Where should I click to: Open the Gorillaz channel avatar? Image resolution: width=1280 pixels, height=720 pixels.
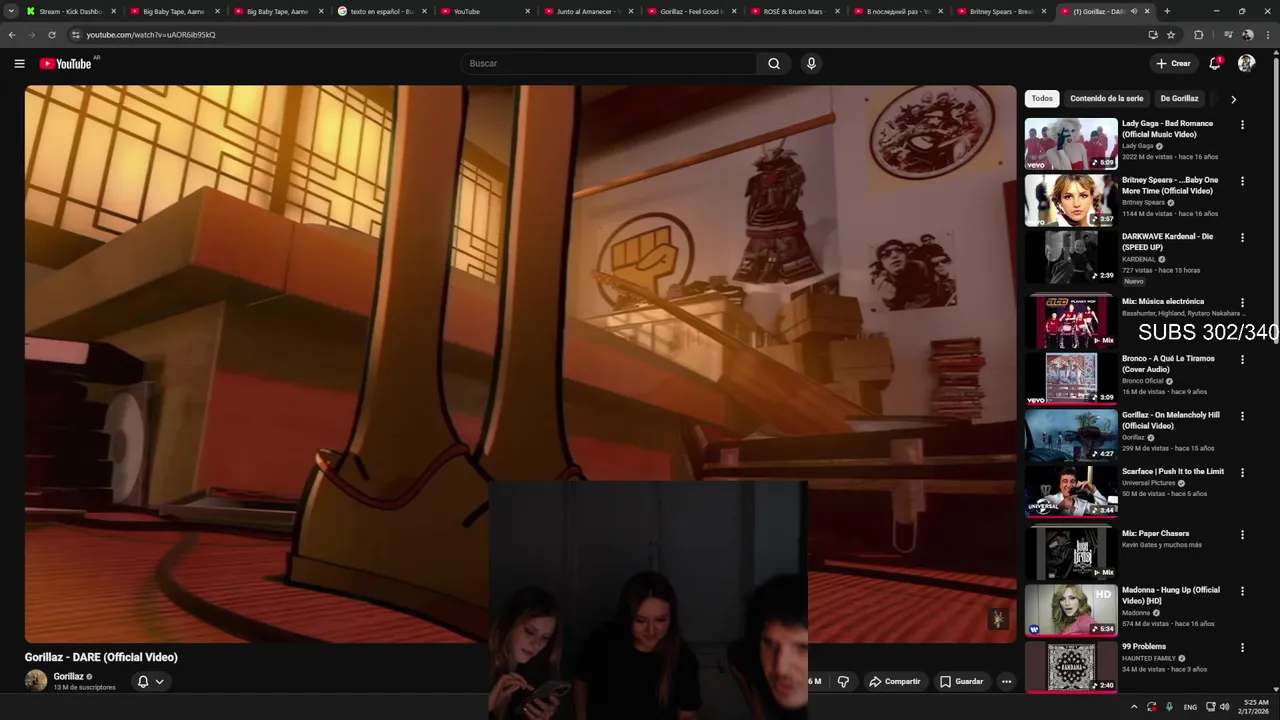[36, 681]
